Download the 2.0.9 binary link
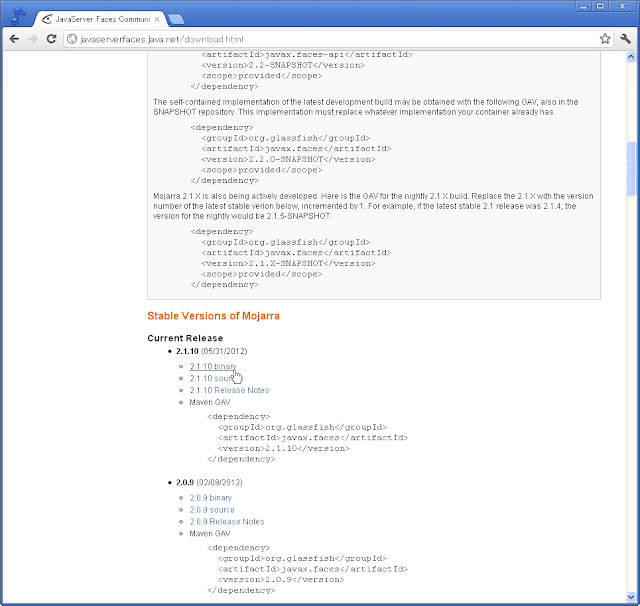The image size is (640, 606). click(210, 498)
